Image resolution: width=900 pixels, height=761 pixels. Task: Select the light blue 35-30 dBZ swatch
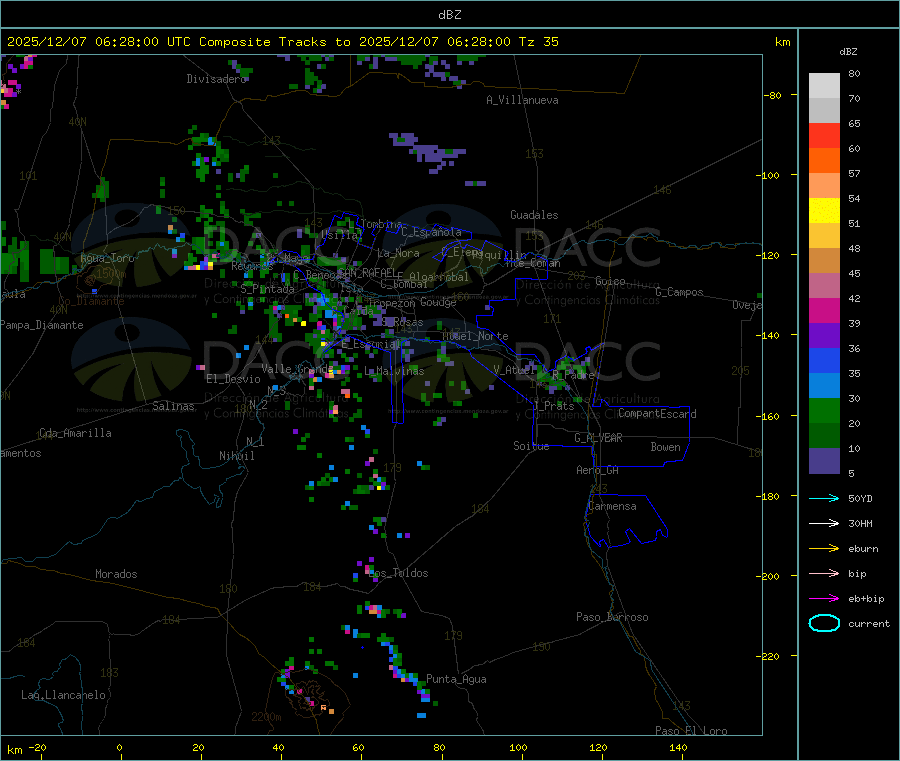[x=824, y=386]
